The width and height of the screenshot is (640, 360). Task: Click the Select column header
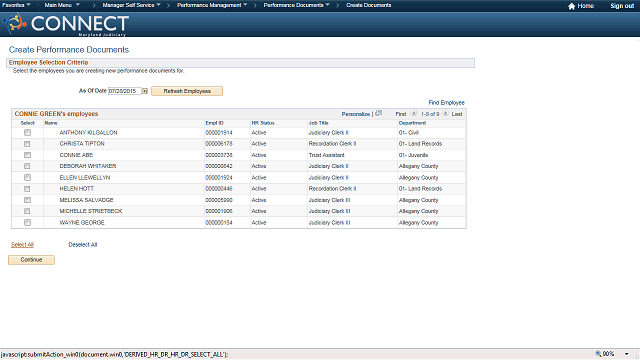pyautogui.click(x=28, y=123)
